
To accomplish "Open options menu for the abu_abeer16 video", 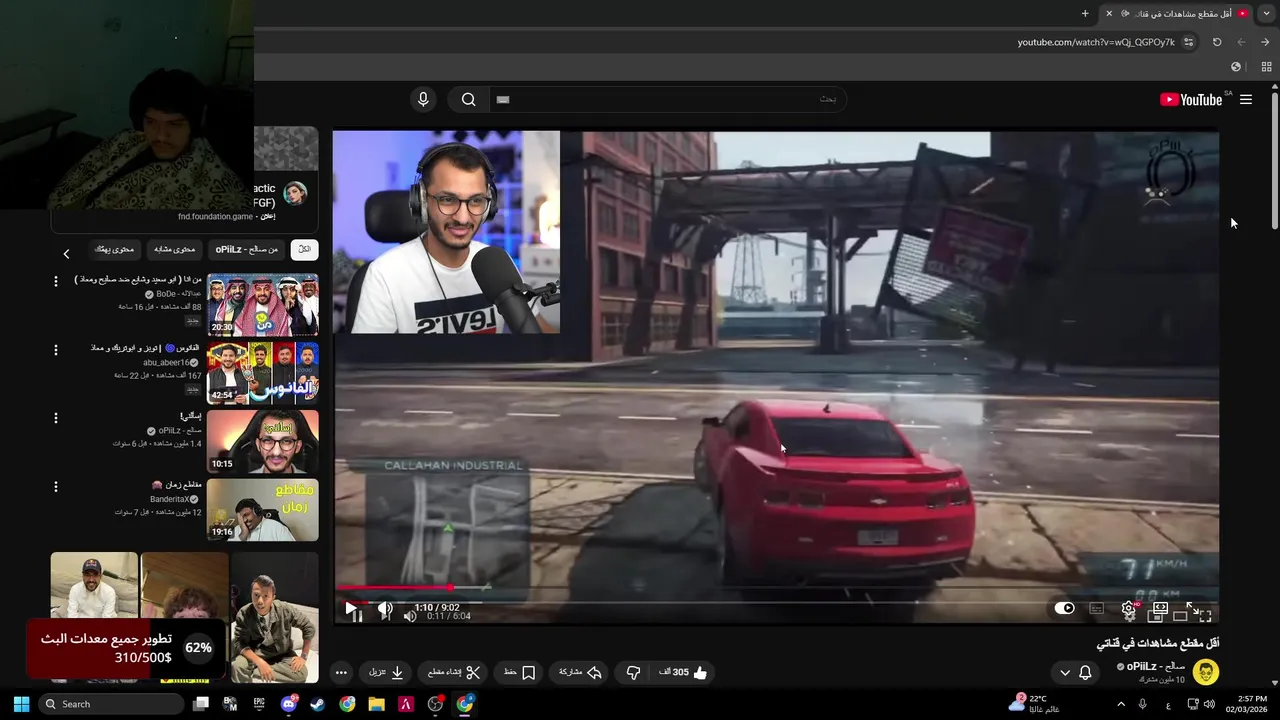I will tap(56, 350).
